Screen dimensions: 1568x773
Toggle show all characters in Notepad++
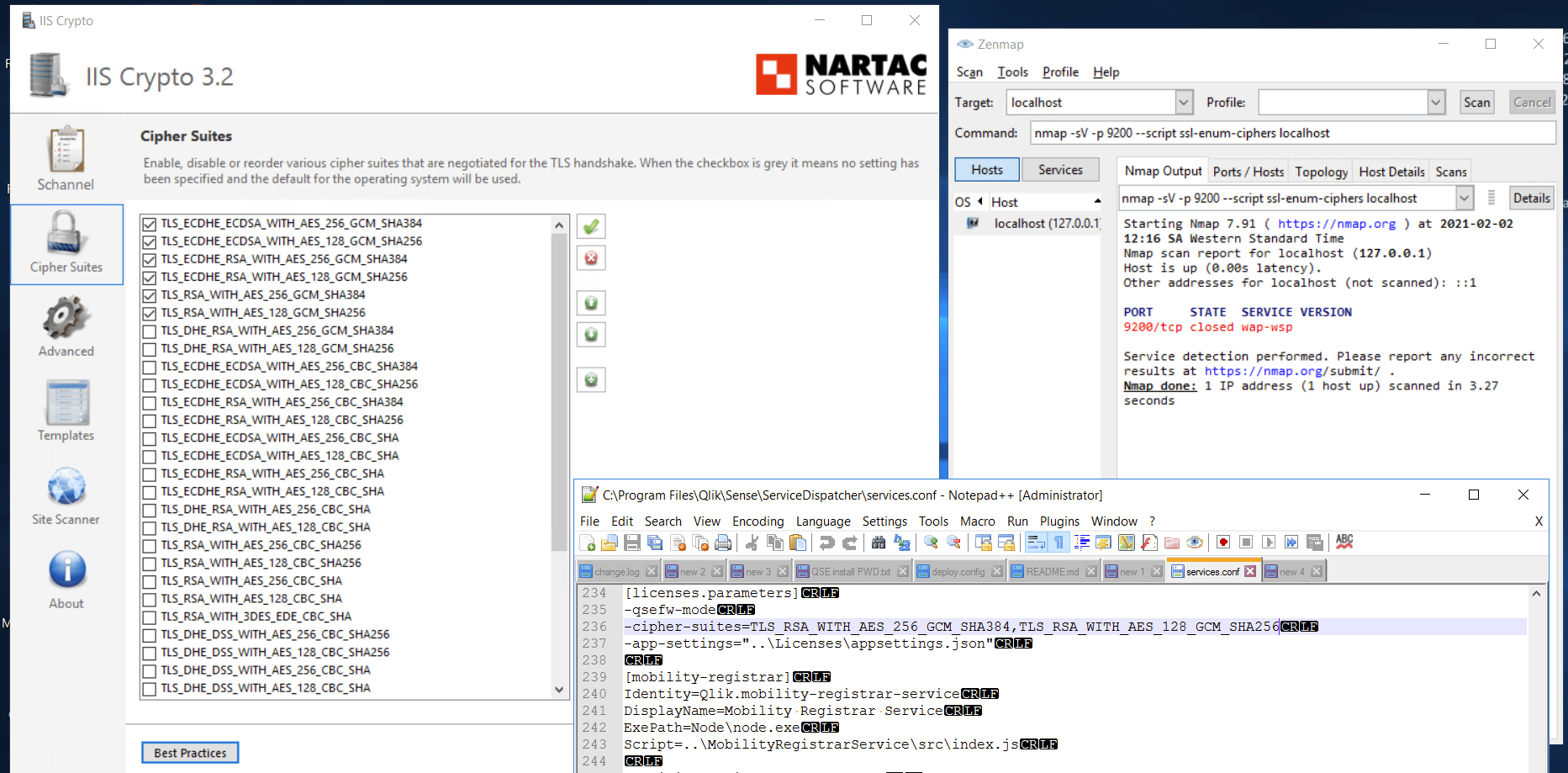click(1059, 543)
